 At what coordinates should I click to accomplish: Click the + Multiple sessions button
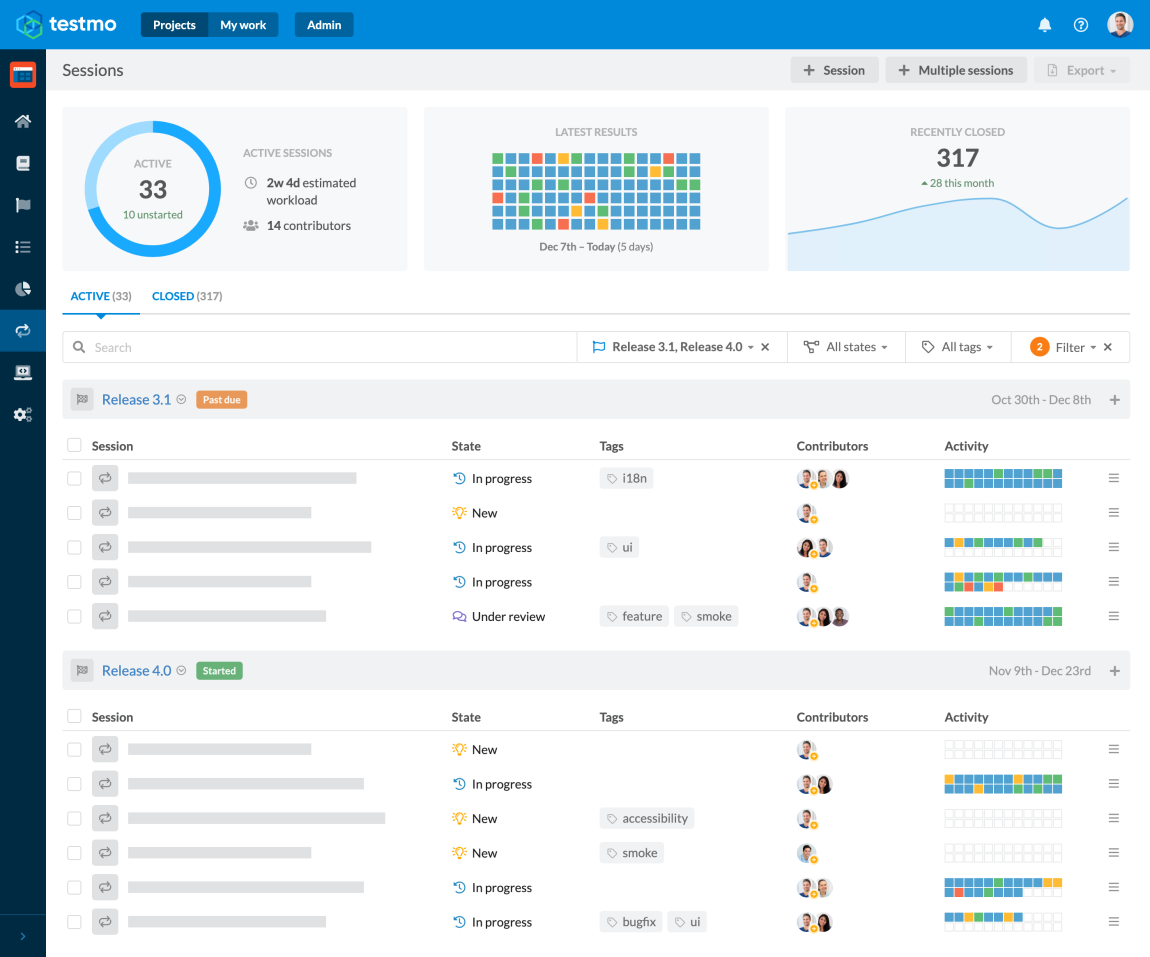pos(956,70)
